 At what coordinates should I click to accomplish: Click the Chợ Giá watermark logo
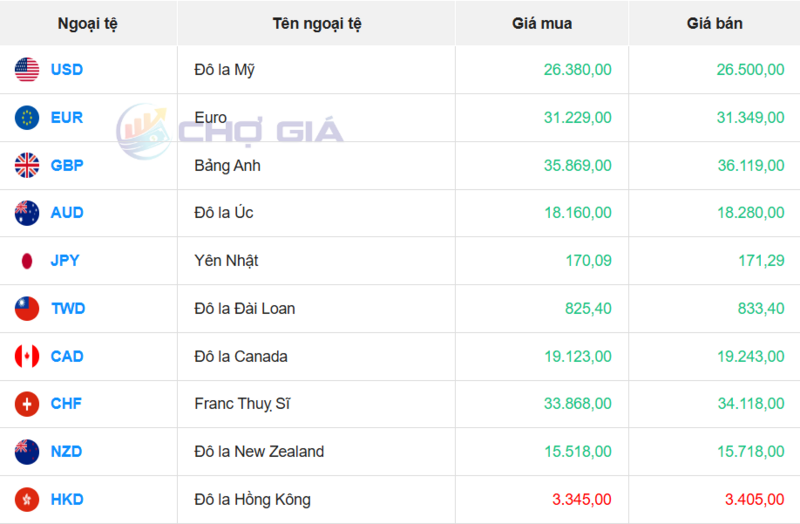tap(230, 130)
